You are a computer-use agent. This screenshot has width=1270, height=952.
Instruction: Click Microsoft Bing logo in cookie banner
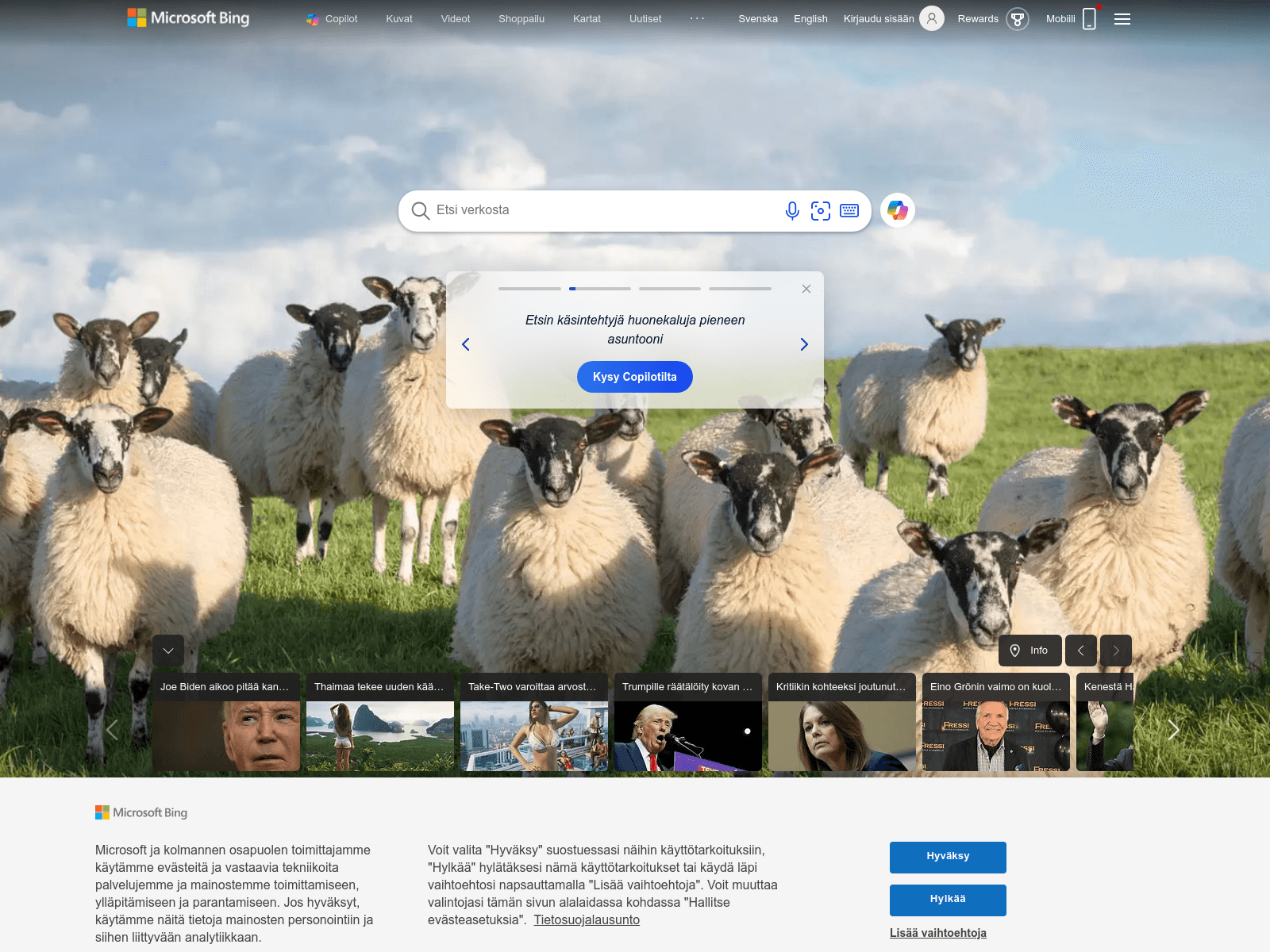(x=141, y=812)
